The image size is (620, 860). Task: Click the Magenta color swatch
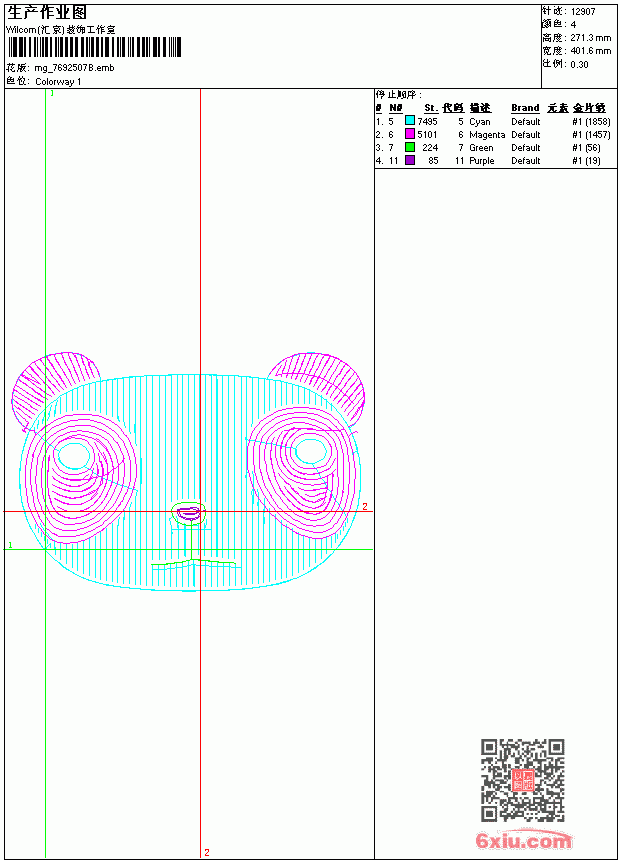tap(409, 133)
